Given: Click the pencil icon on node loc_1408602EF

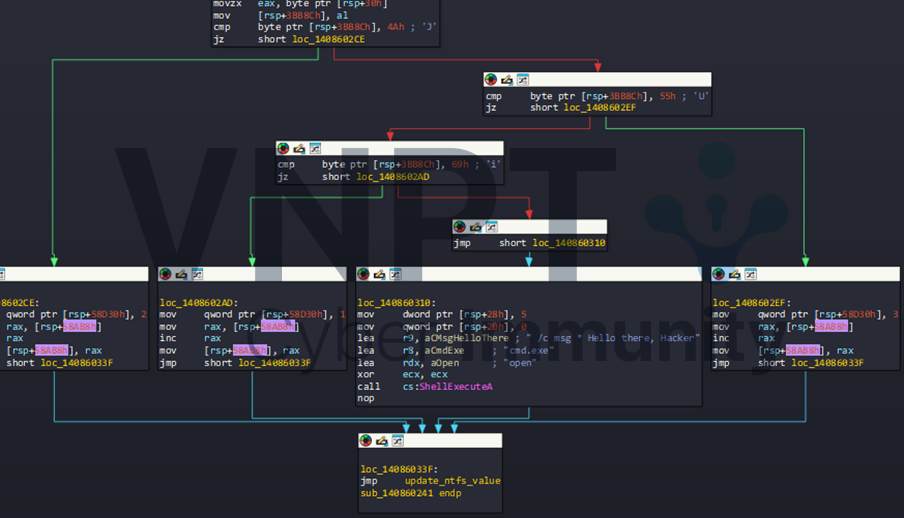Looking at the screenshot, I should point(734,273).
